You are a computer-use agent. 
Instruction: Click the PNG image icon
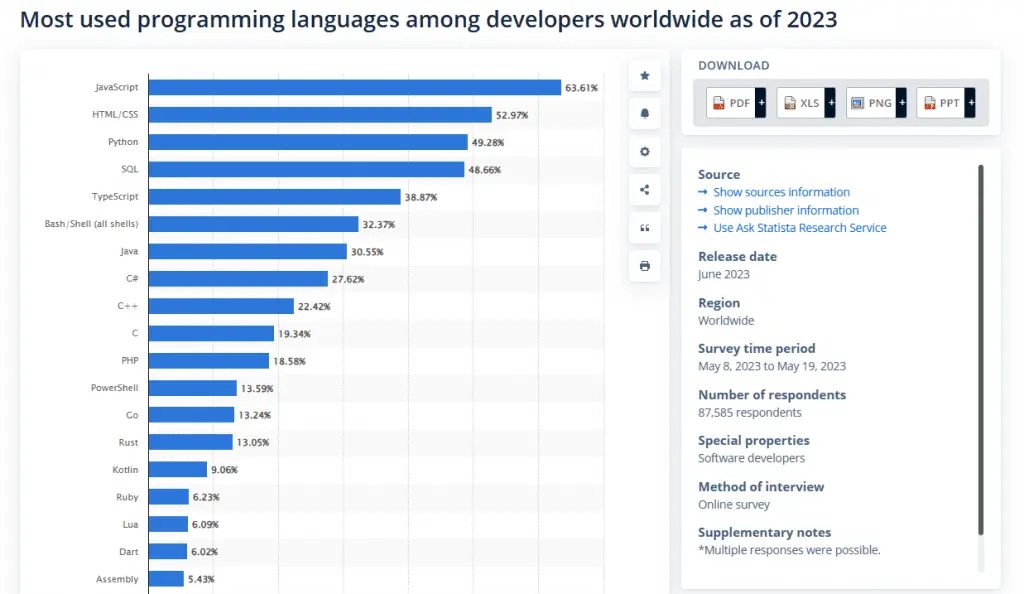[857, 102]
